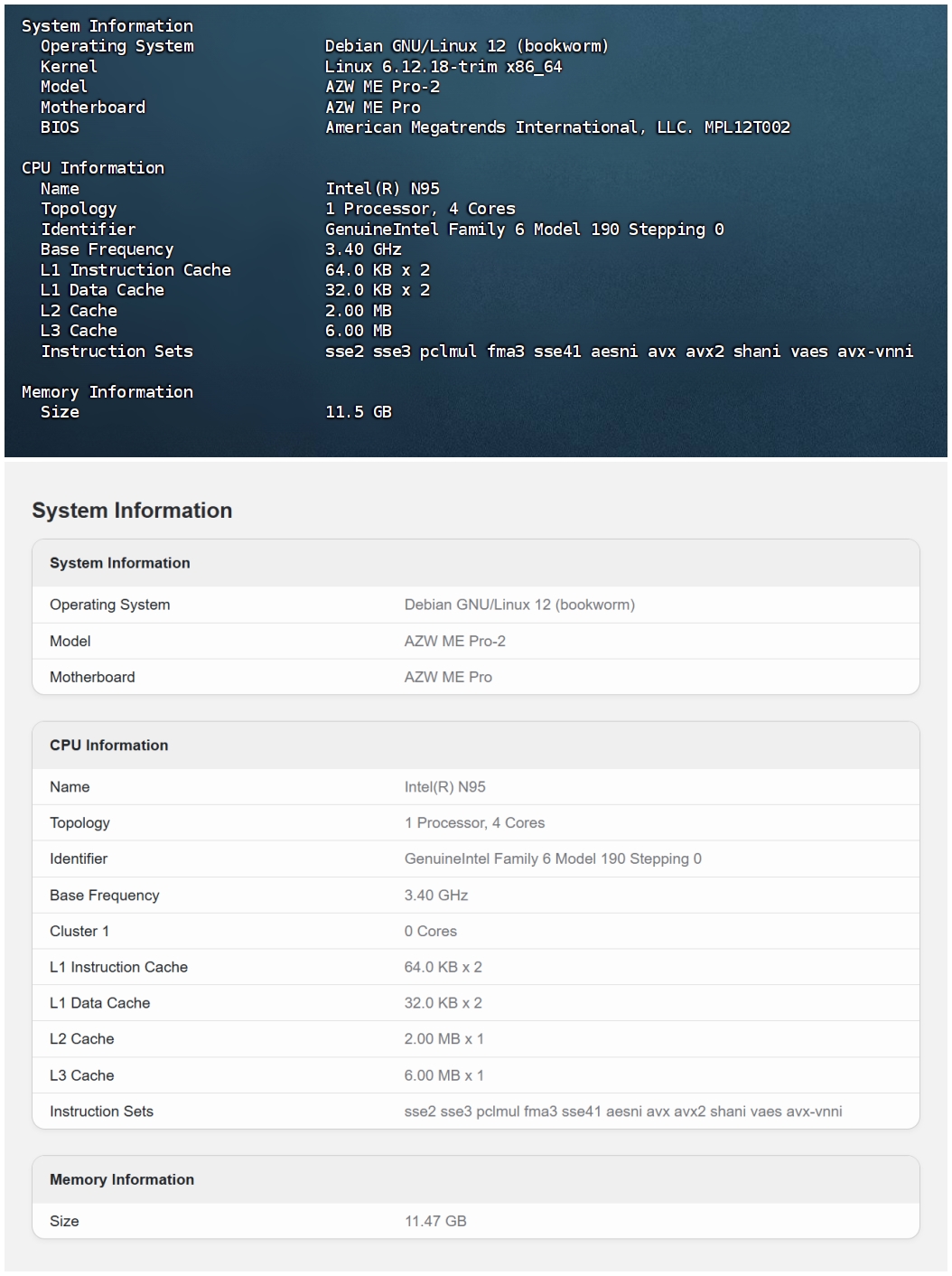Click the table's Topology row label

click(x=79, y=823)
